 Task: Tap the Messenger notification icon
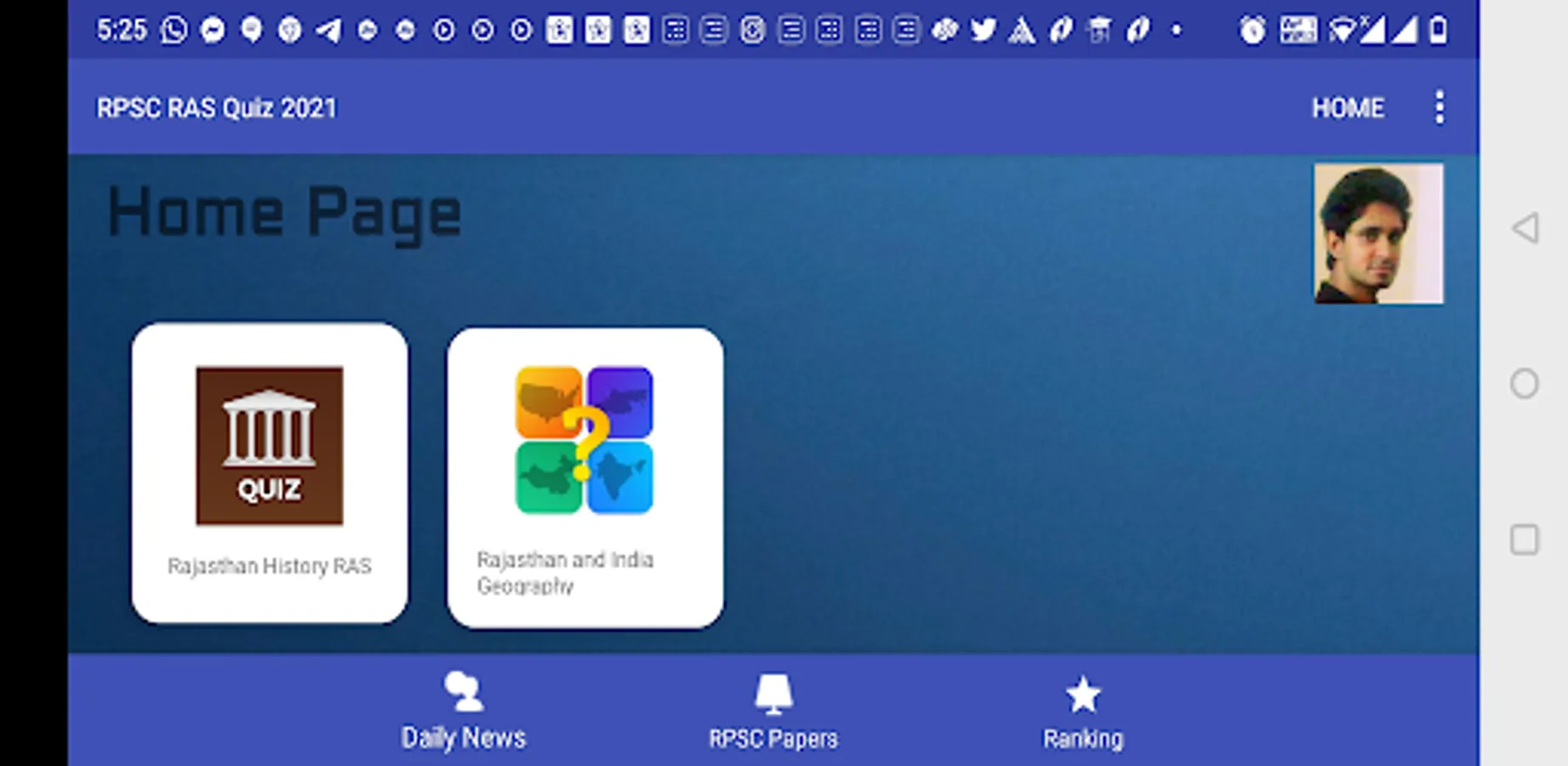pos(213,31)
